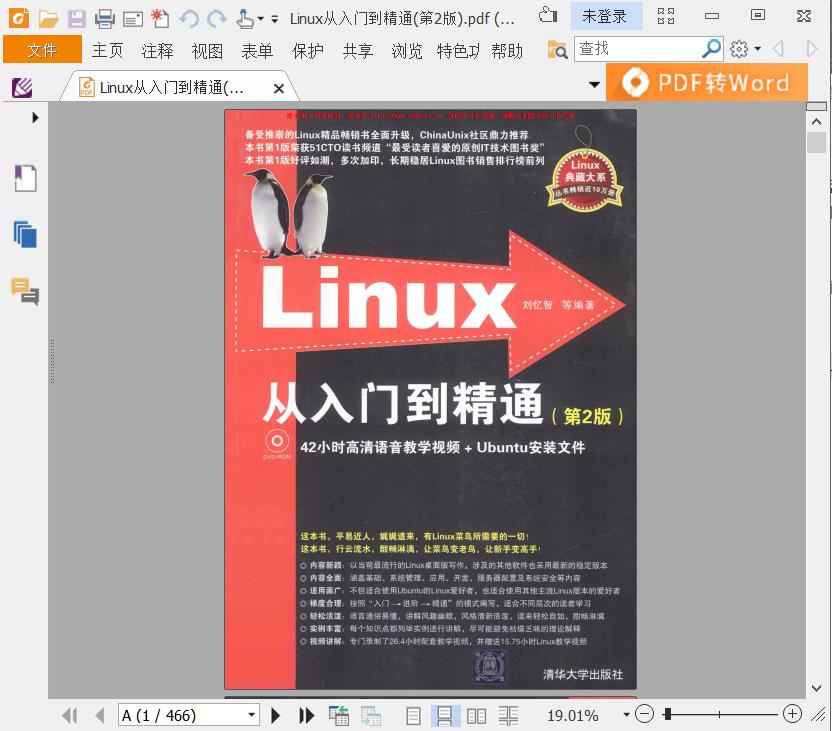The width and height of the screenshot is (832, 731).
Task: Open the tab list dropdown arrow
Action: point(595,84)
